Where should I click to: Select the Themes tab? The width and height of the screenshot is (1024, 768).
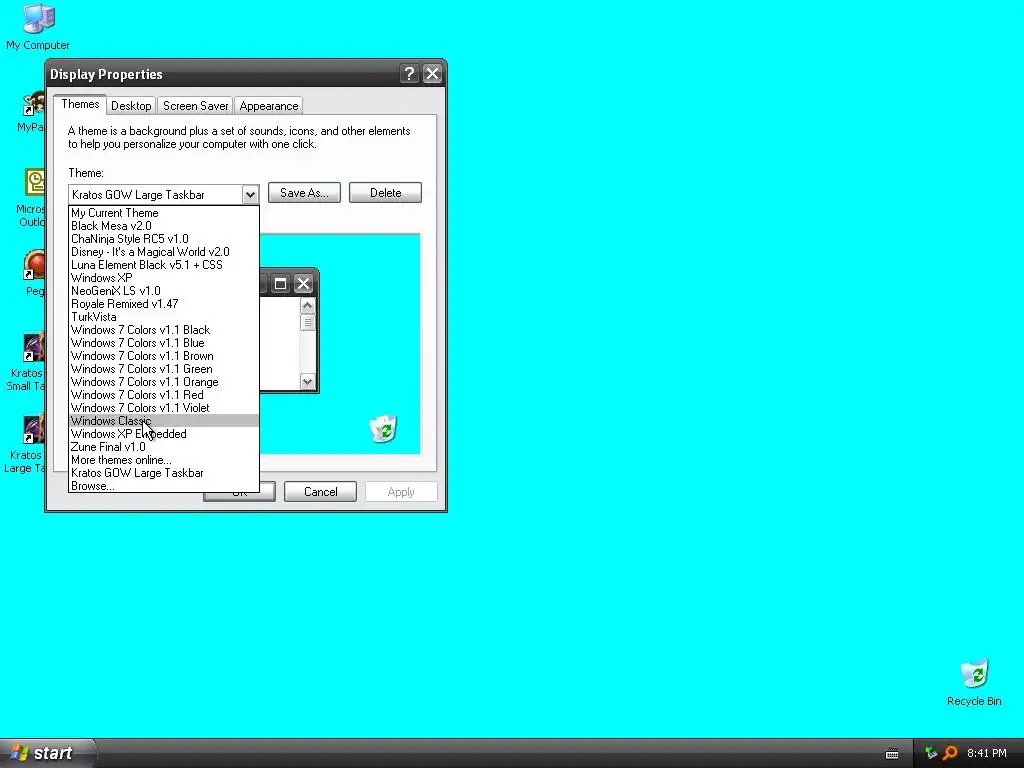click(80, 104)
